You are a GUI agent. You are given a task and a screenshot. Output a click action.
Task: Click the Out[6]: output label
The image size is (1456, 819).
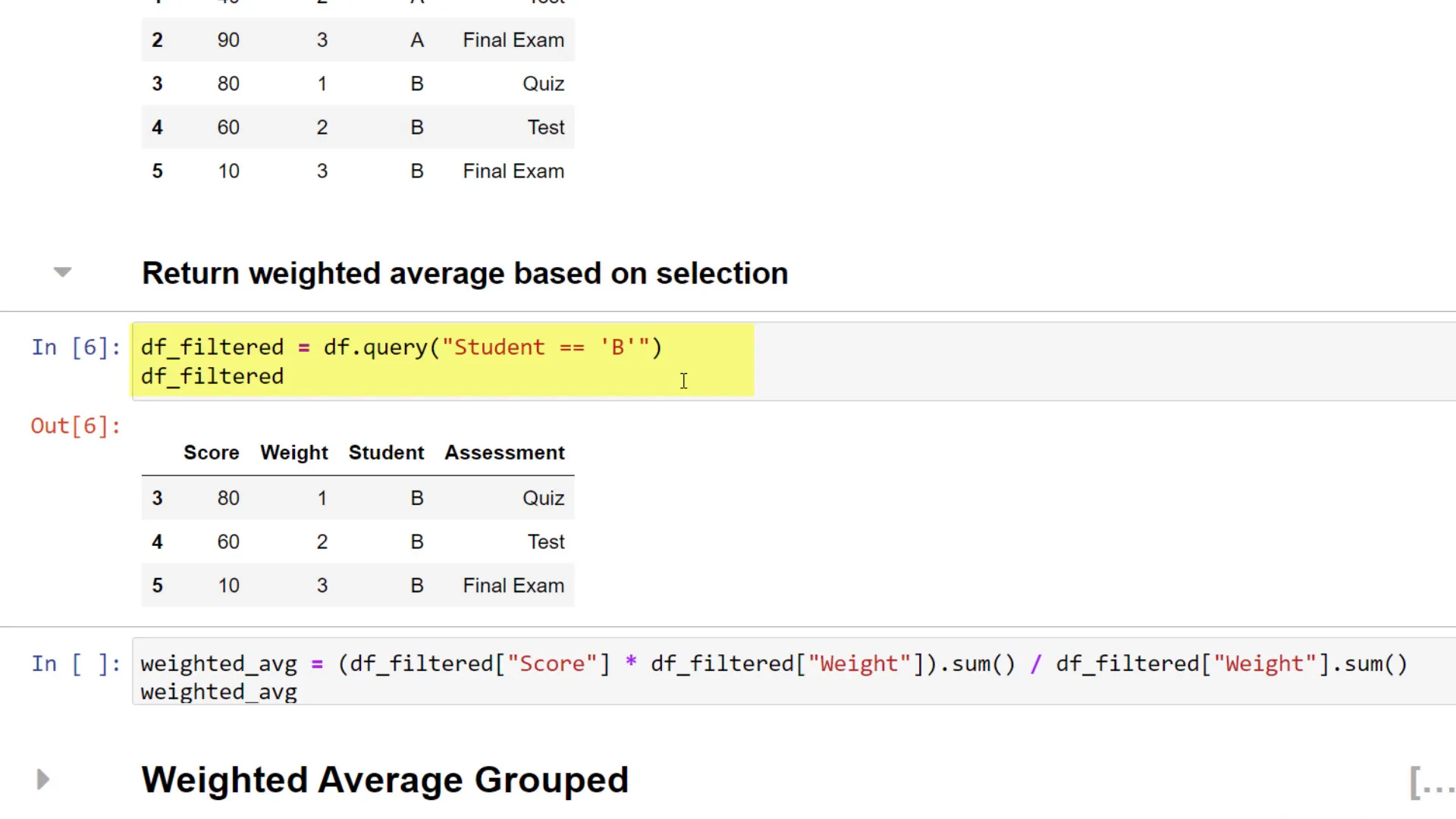pos(75,425)
